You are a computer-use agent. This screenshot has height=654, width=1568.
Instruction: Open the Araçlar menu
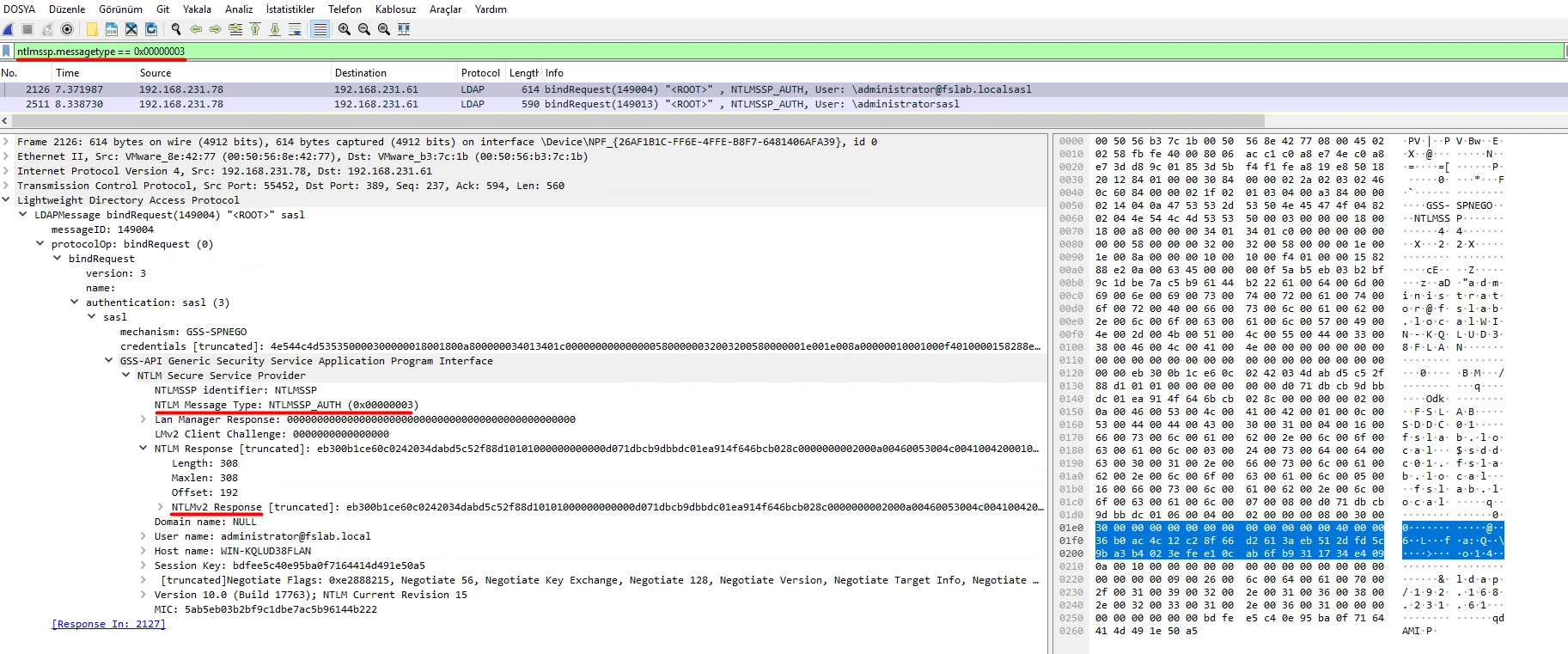tap(446, 9)
